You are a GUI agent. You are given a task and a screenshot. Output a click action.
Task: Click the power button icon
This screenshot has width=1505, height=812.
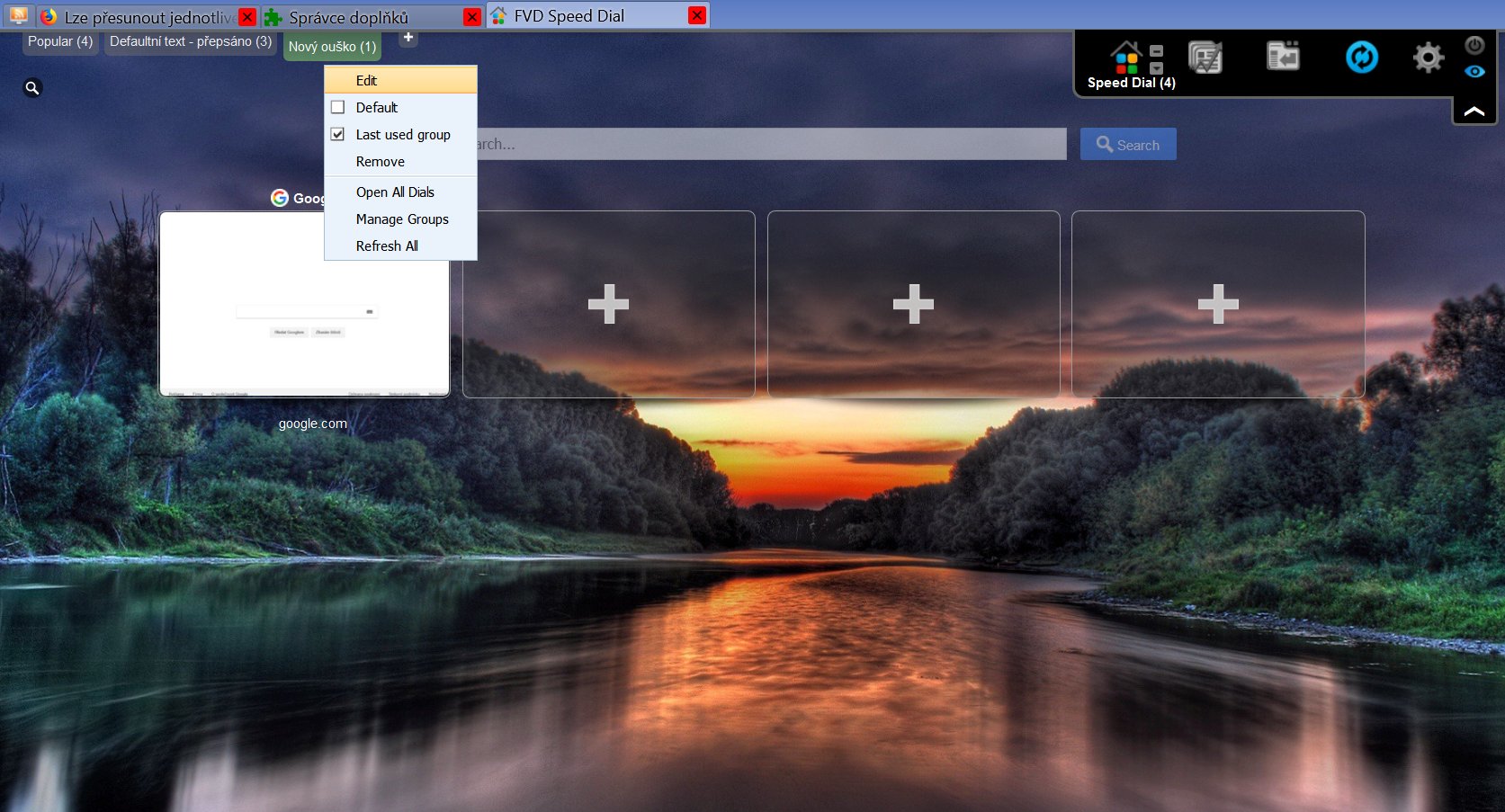click(x=1474, y=45)
